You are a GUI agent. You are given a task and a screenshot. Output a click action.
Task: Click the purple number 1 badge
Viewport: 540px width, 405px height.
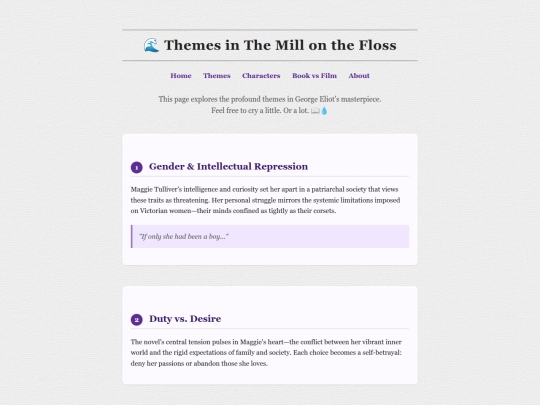point(137,168)
